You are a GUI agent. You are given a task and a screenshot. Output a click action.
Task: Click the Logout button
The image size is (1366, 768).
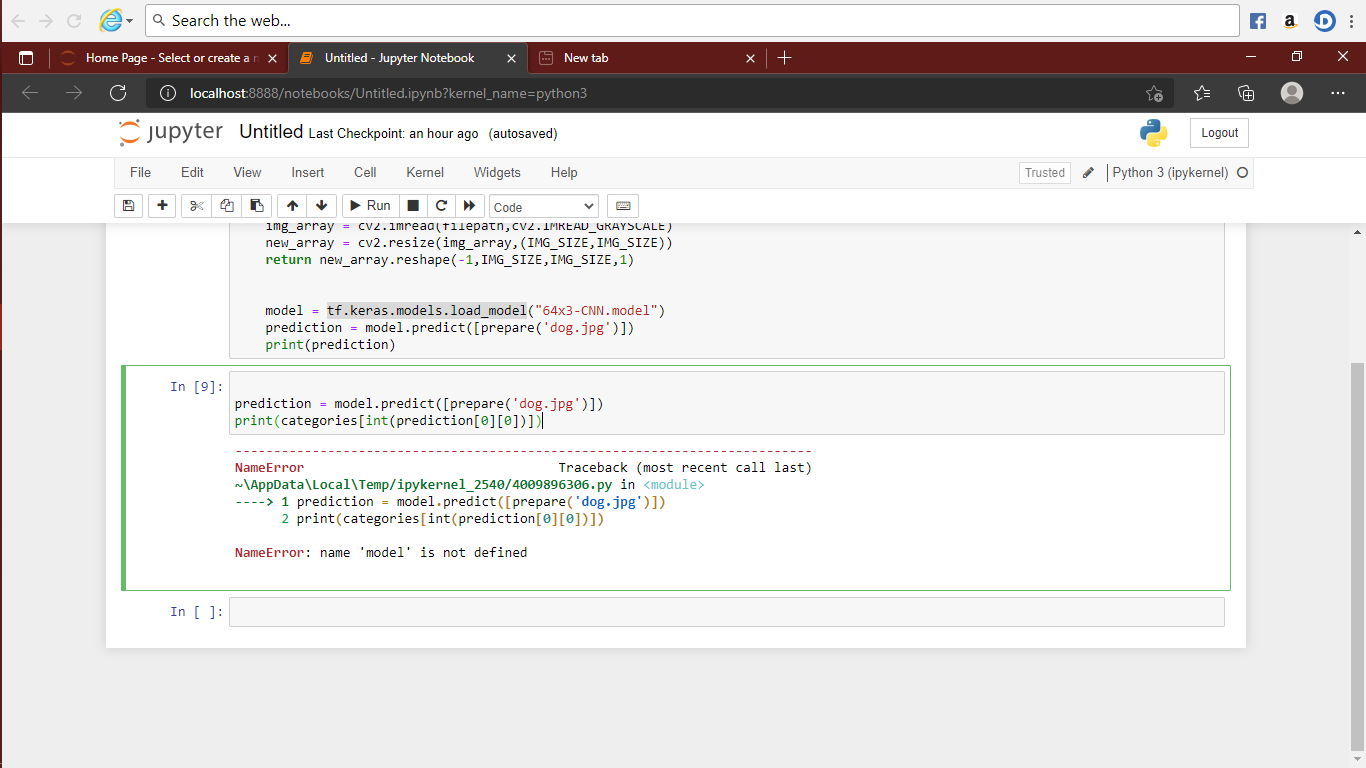click(1218, 131)
